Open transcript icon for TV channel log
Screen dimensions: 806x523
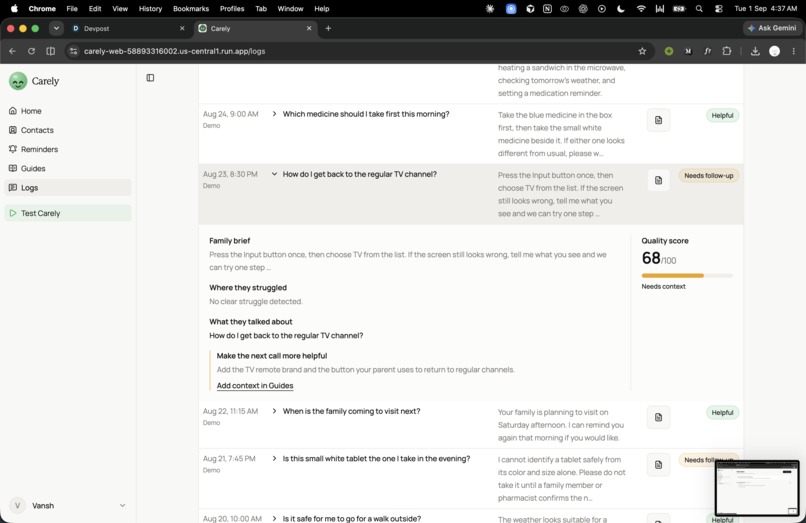tap(658, 181)
